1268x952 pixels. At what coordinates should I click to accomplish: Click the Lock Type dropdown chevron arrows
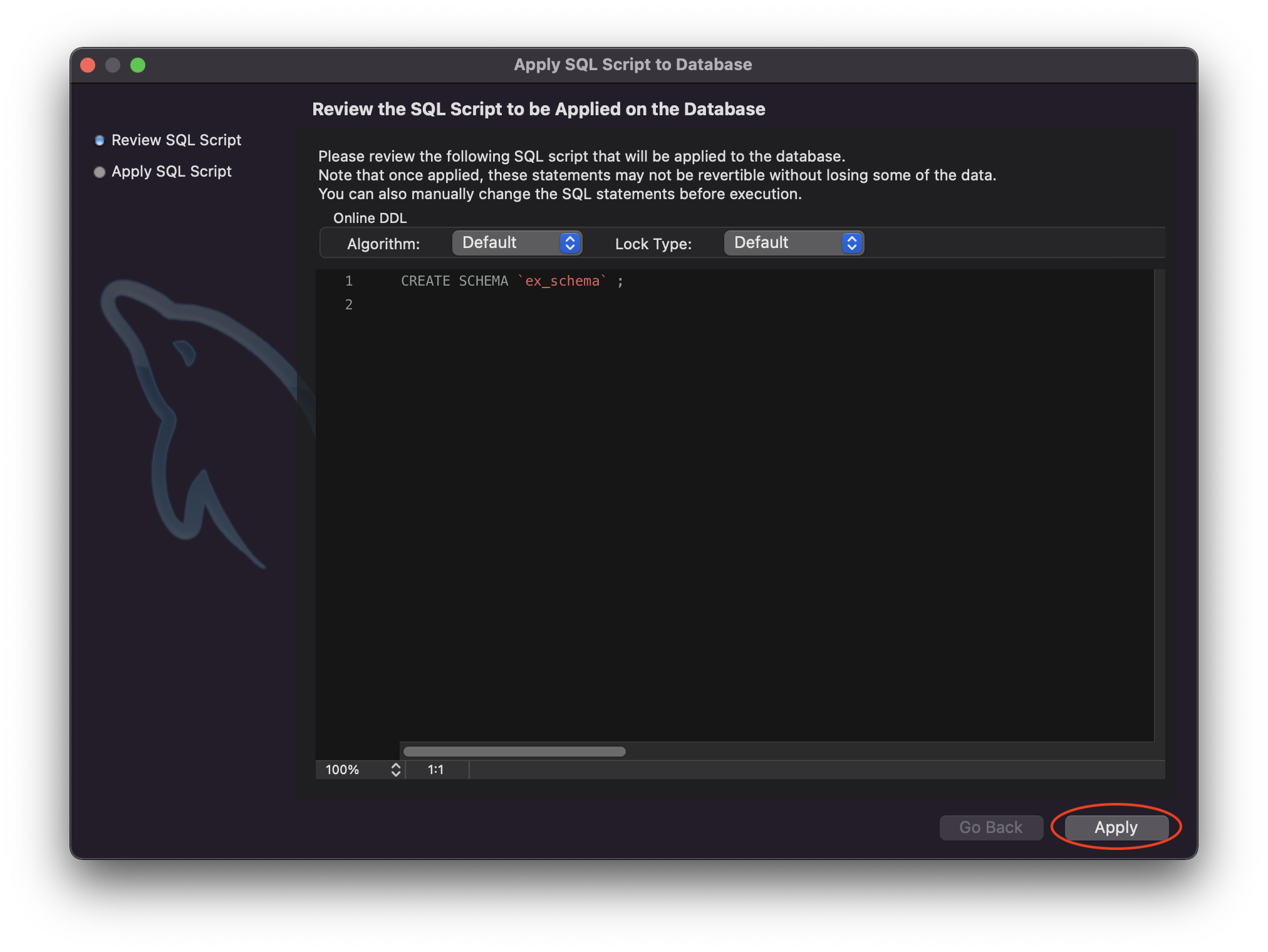[851, 243]
